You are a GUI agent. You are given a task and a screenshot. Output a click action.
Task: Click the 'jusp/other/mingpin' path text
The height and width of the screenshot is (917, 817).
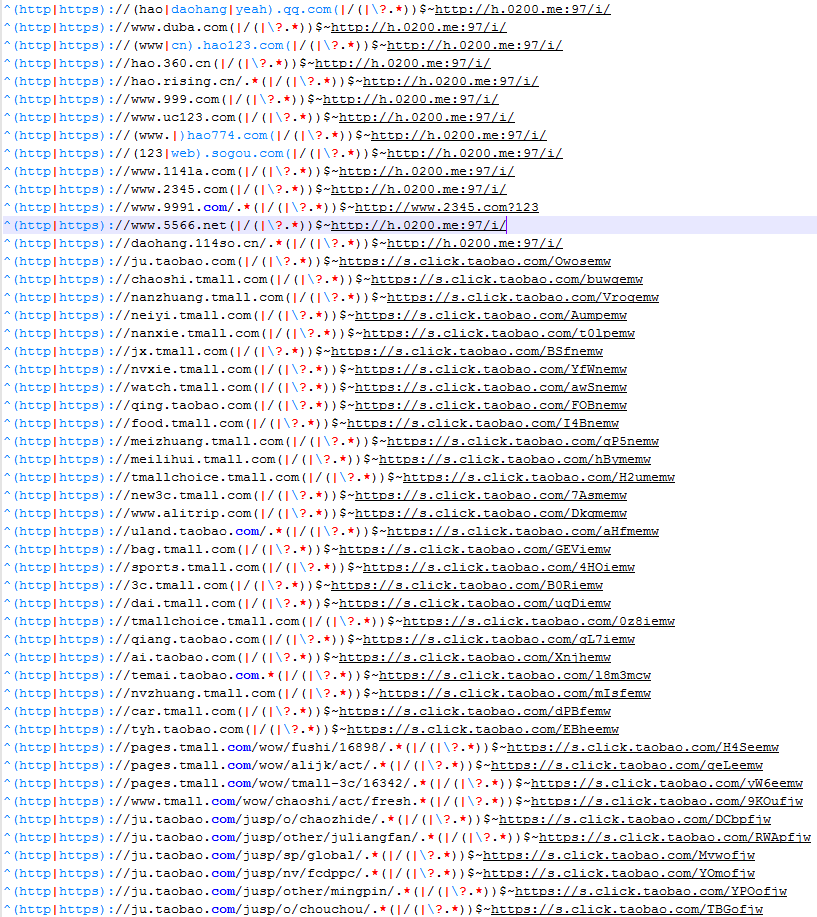(316, 892)
